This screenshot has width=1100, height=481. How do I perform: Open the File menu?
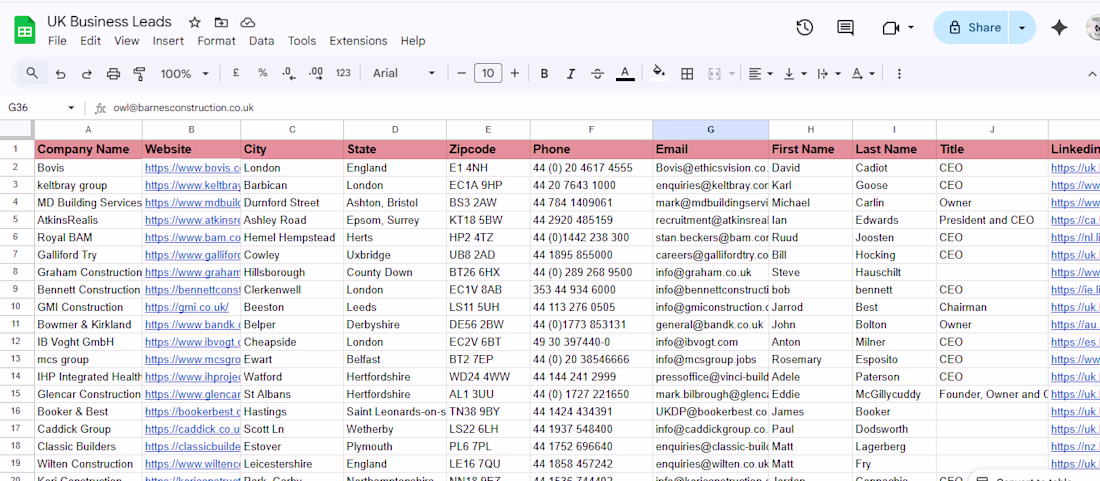point(57,41)
